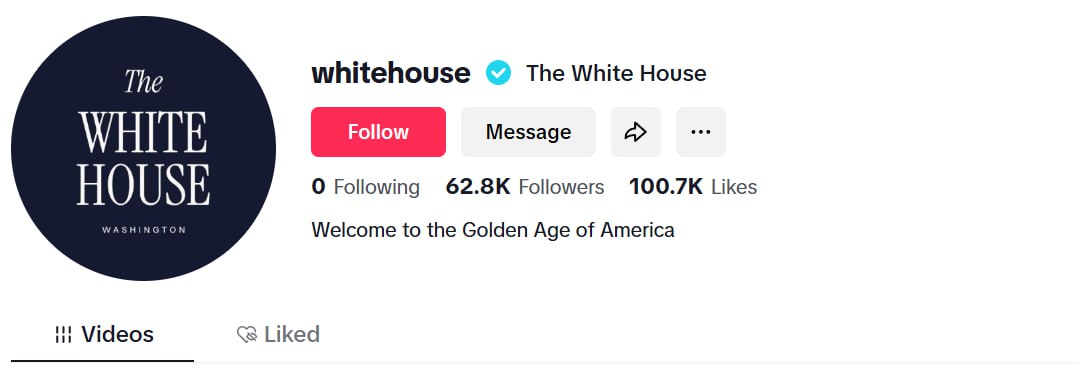Click the 100.7K likes count
The width and height of the screenshot is (1079, 376).
pos(666,187)
